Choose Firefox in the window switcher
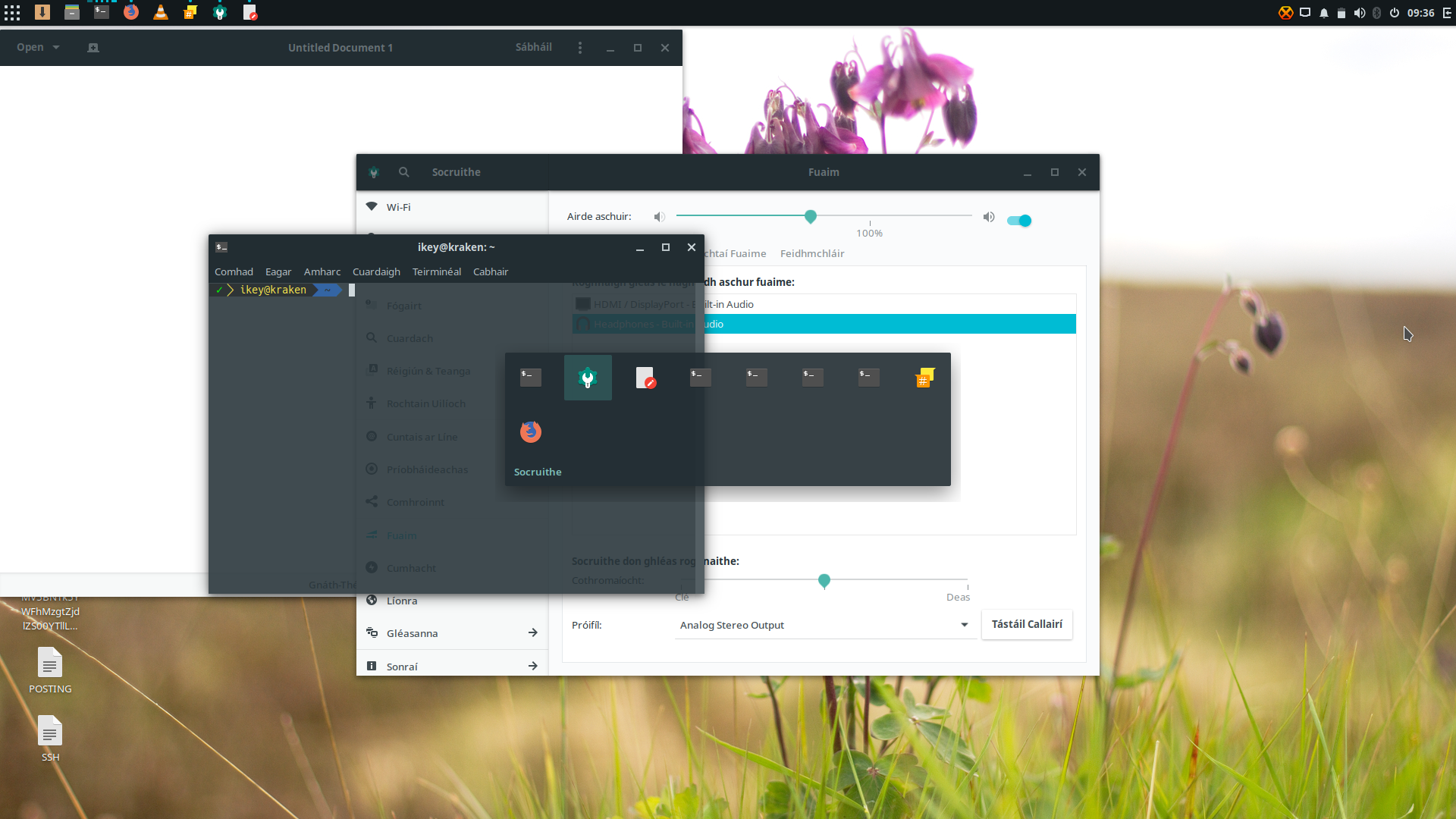Viewport: 1456px width, 819px height. click(531, 431)
